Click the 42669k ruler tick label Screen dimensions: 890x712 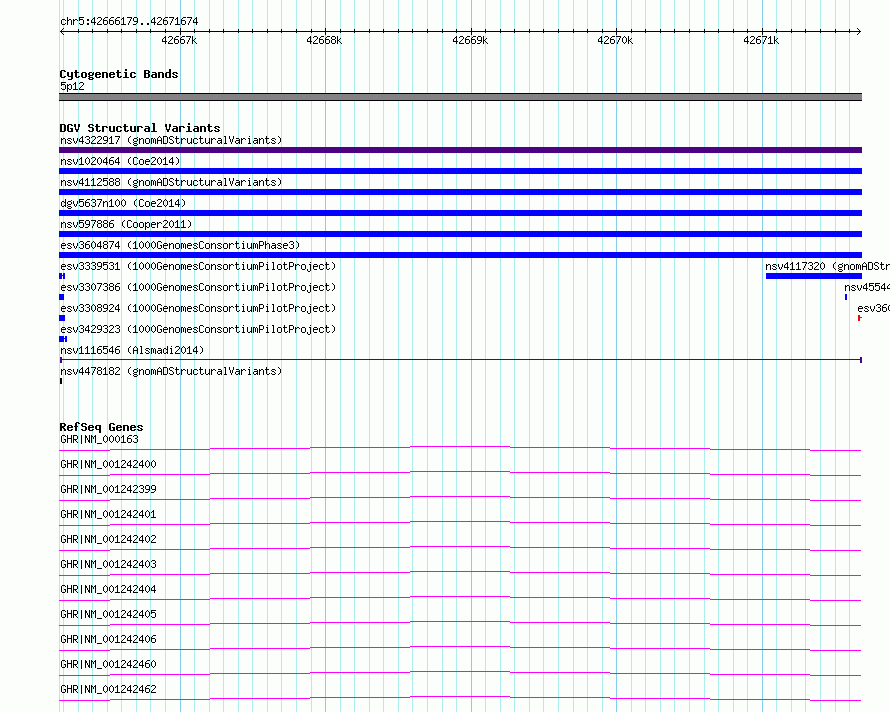(470, 40)
